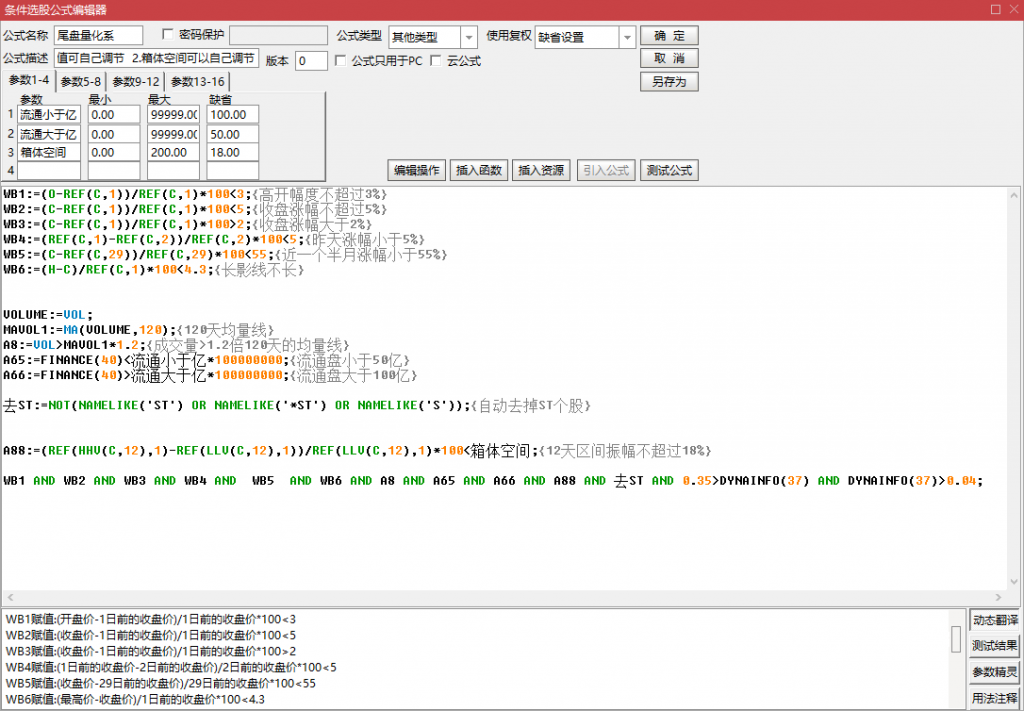Enable the 公式只用于PC checkbox

tap(341, 61)
